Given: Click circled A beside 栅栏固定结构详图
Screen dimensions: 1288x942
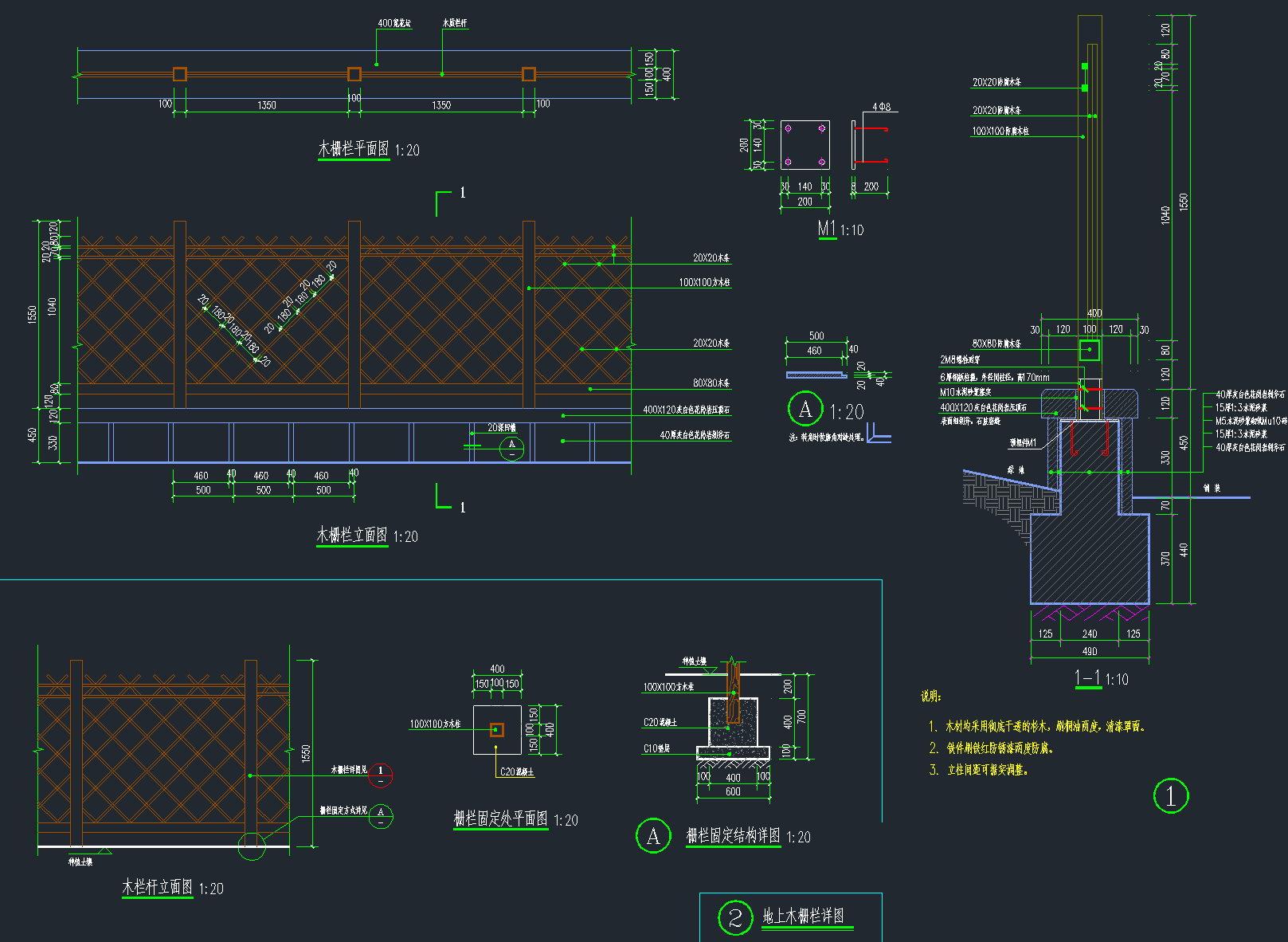Looking at the screenshot, I should [653, 836].
